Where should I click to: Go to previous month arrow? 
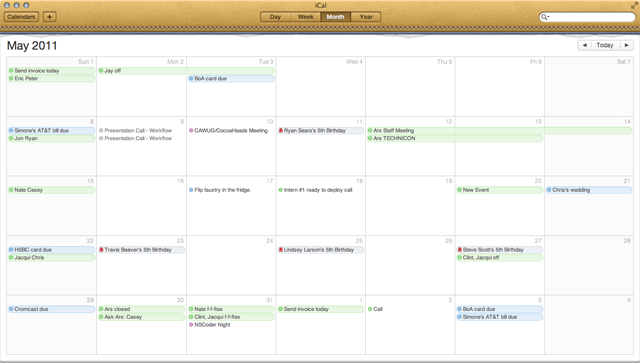(x=584, y=45)
